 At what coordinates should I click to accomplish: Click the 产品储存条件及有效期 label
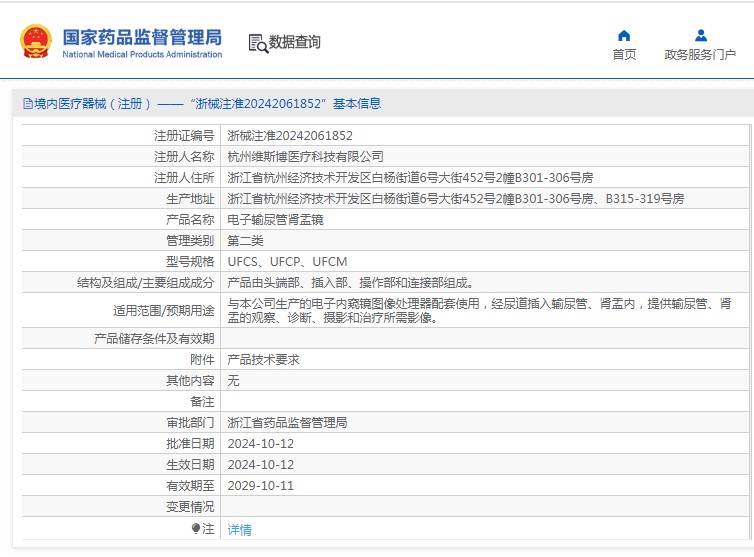pos(154,339)
